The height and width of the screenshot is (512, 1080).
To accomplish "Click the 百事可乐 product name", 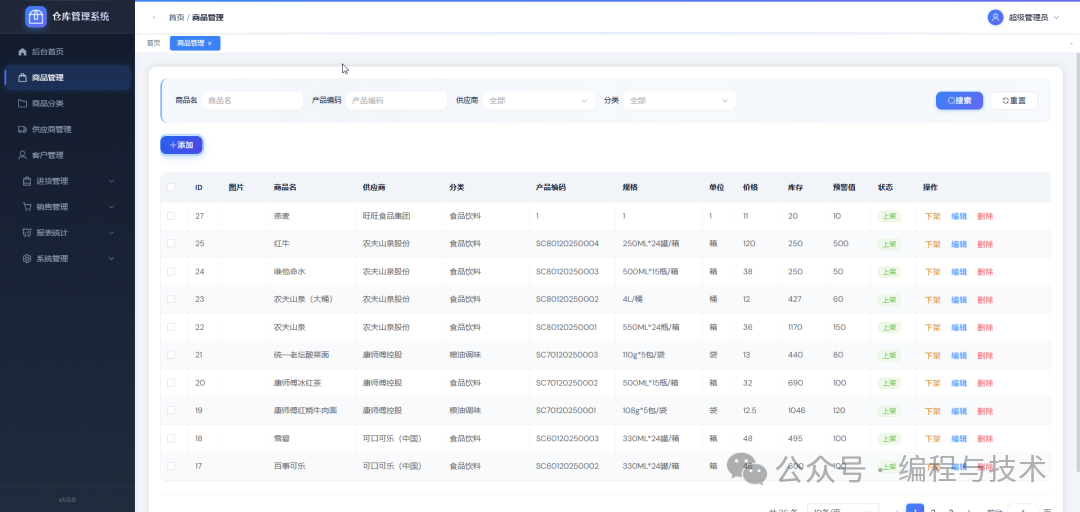I will 290,467.
